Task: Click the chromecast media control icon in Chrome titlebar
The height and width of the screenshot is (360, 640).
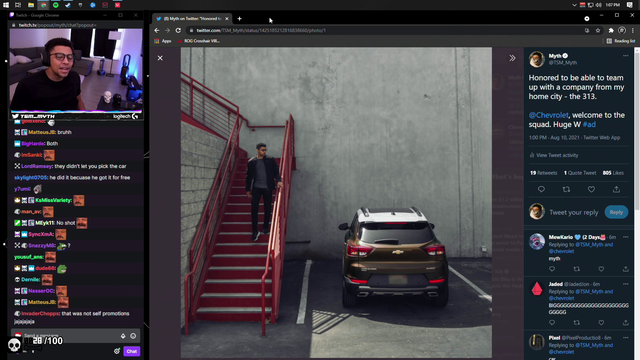Action: [x=587, y=18]
